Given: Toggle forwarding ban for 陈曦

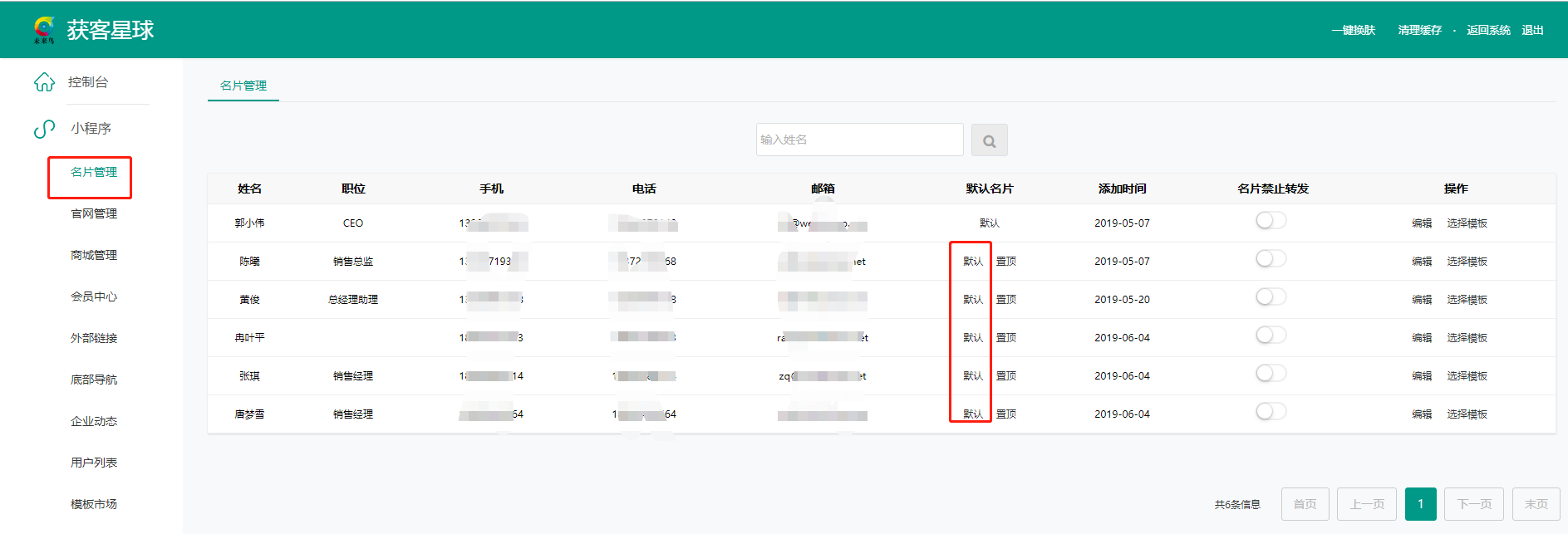Looking at the screenshot, I should (1271, 259).
